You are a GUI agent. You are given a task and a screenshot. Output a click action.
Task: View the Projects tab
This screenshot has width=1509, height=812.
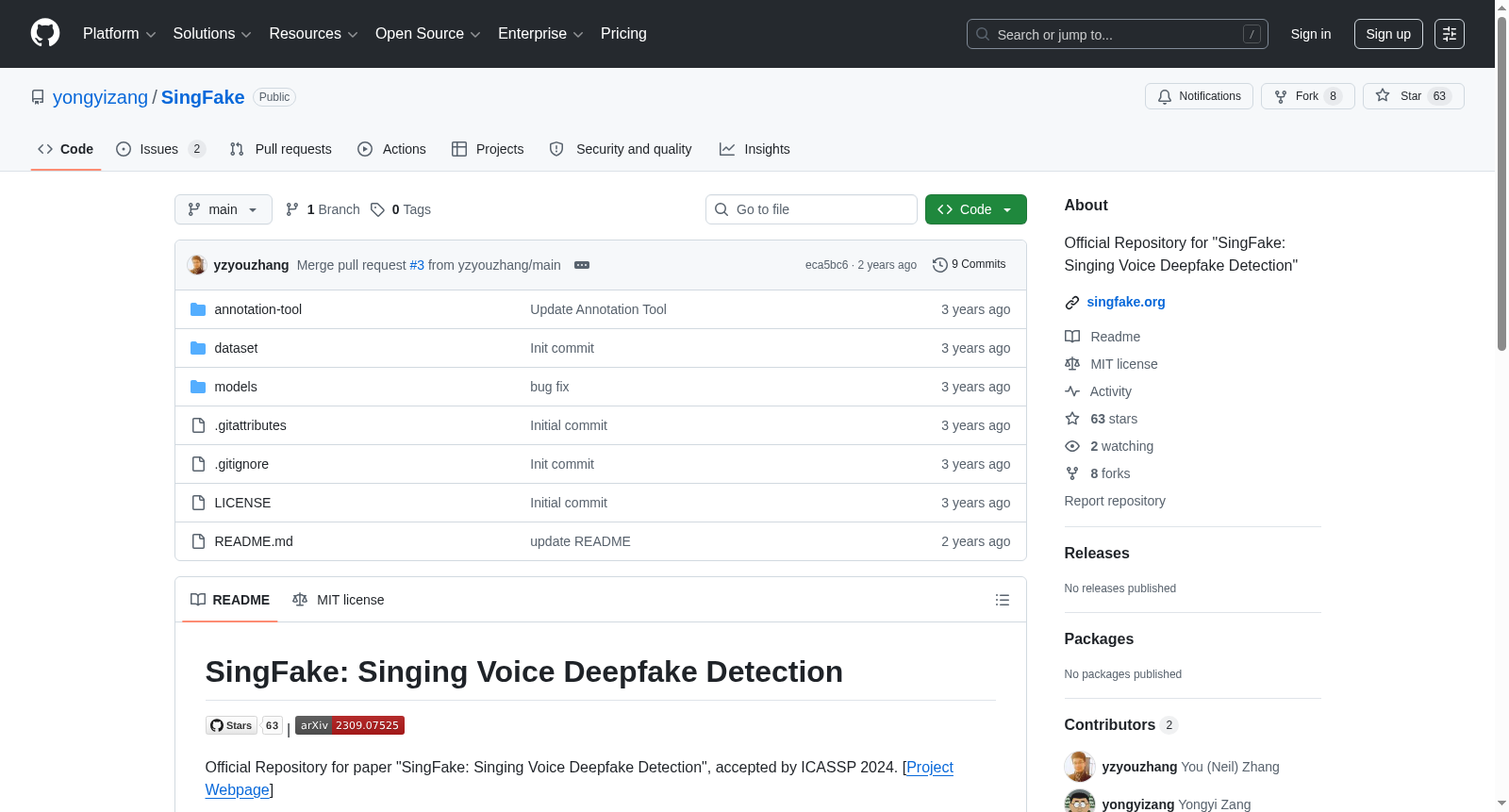point(488,149)
